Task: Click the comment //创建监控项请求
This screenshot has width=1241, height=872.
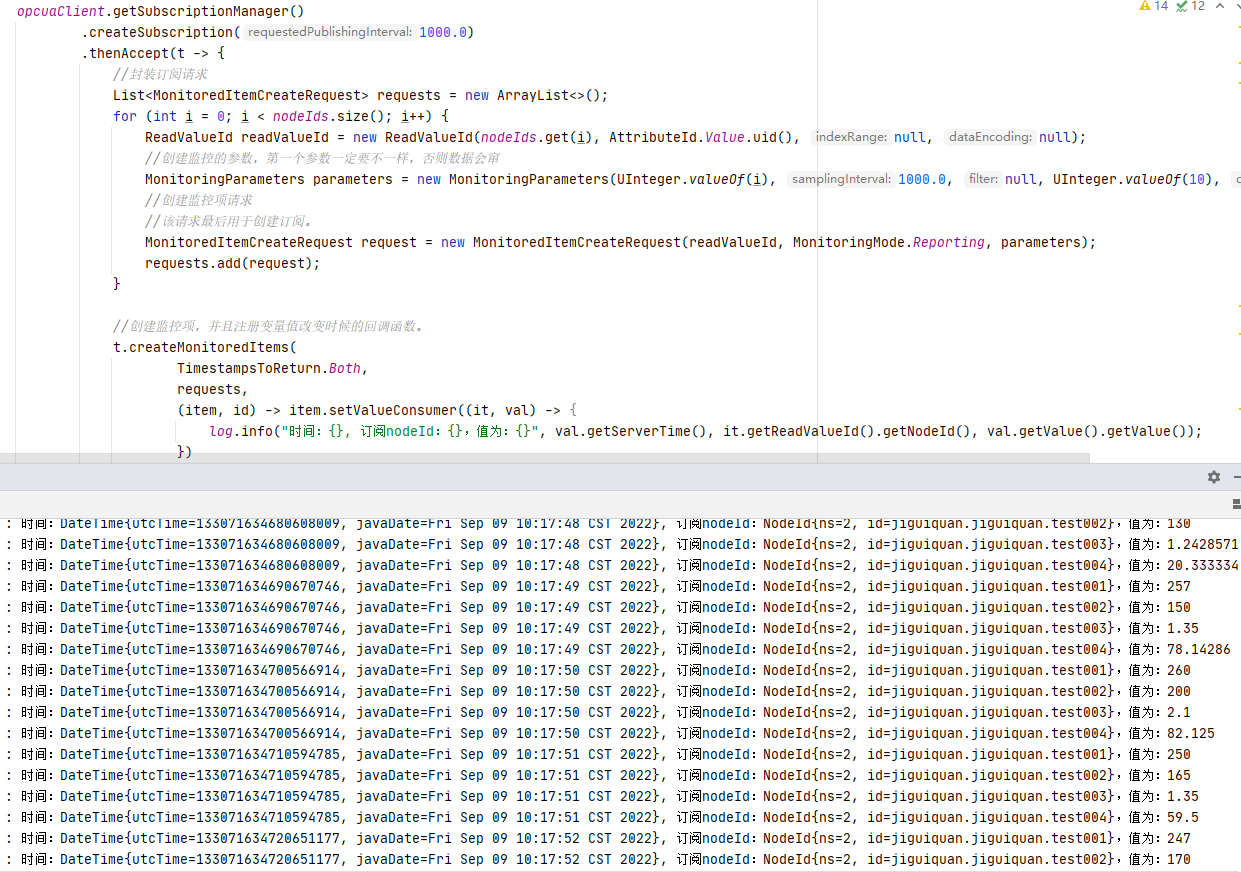Action: tap(198, 200)
